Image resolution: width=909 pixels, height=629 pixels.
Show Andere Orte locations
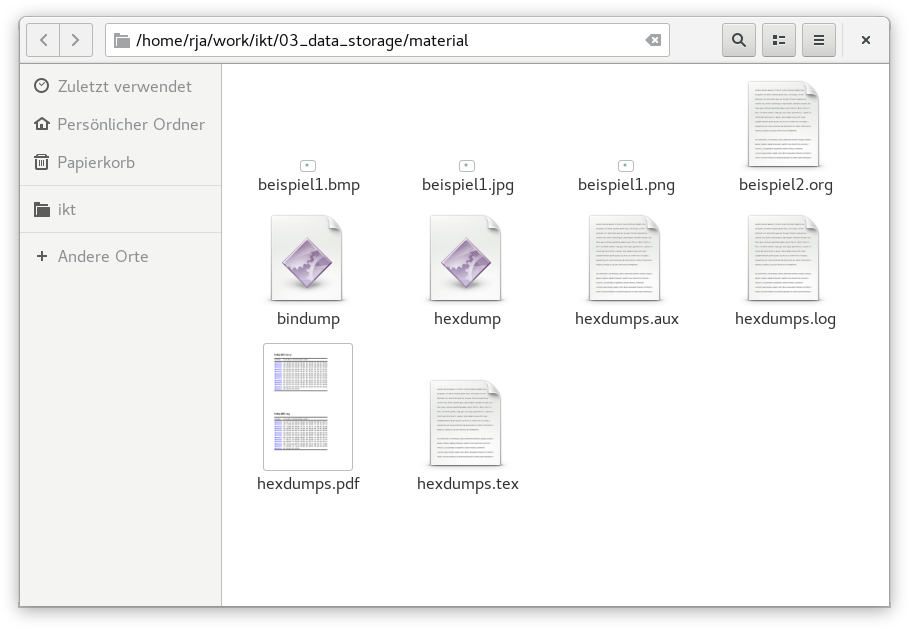[x=102, y=256]
